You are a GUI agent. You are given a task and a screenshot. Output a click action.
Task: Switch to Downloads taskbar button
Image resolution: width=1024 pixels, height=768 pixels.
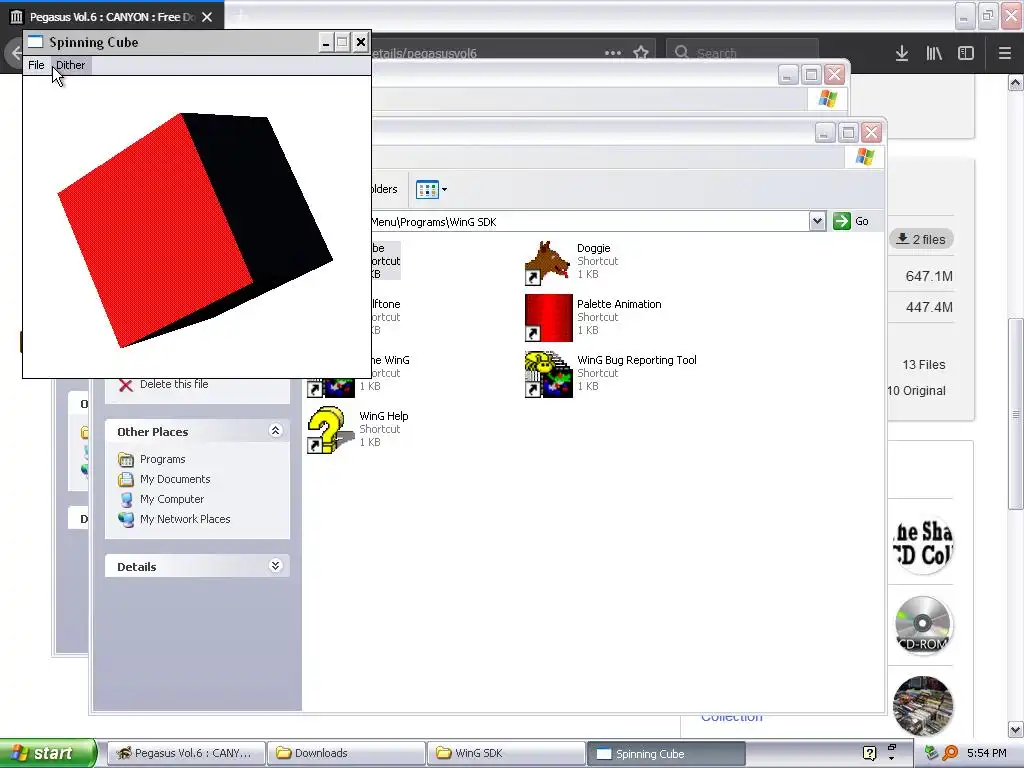click(346, 753)
